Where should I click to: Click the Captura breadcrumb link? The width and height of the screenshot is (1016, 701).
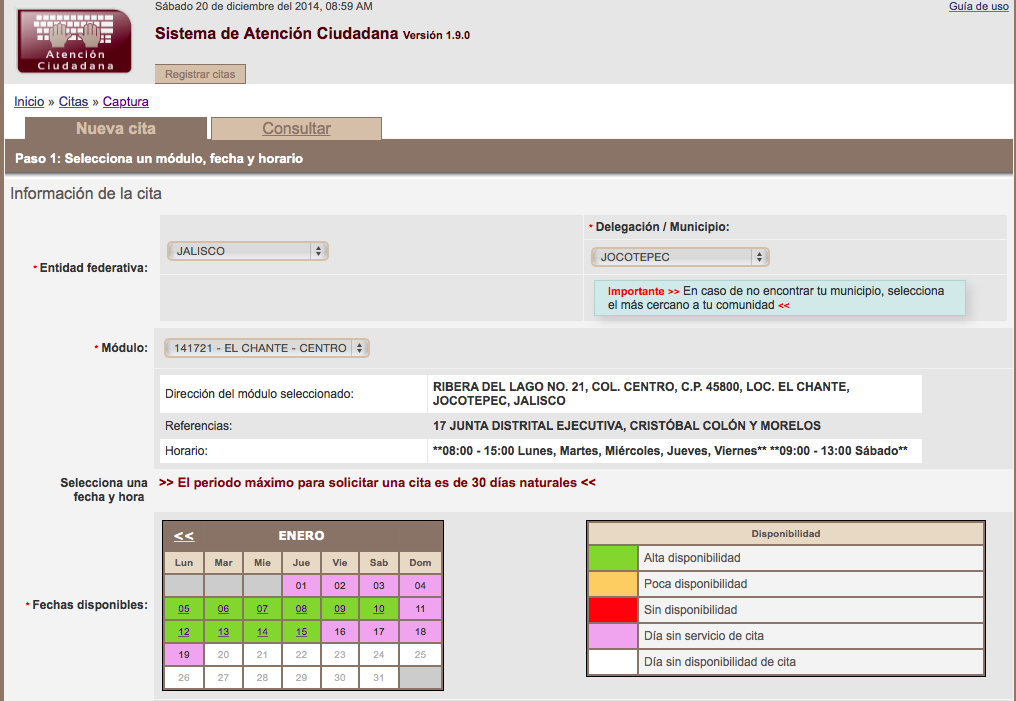[x=125, y=101]
